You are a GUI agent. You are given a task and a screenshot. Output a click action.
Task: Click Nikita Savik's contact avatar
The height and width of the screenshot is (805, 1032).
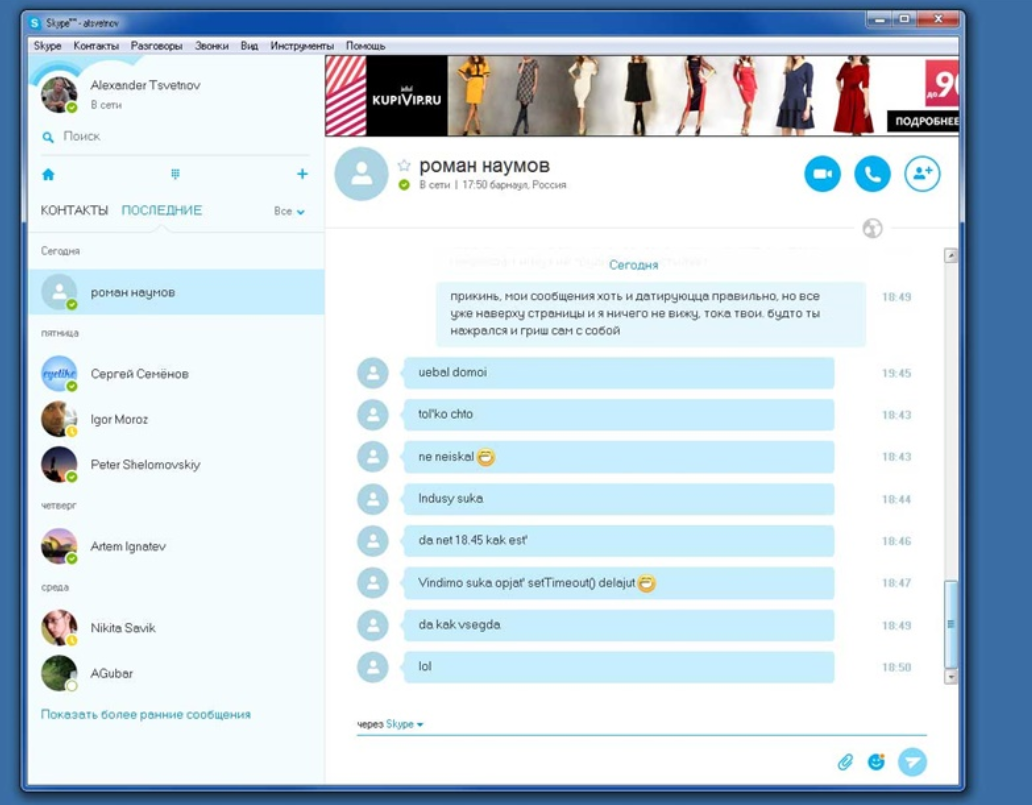59,627
